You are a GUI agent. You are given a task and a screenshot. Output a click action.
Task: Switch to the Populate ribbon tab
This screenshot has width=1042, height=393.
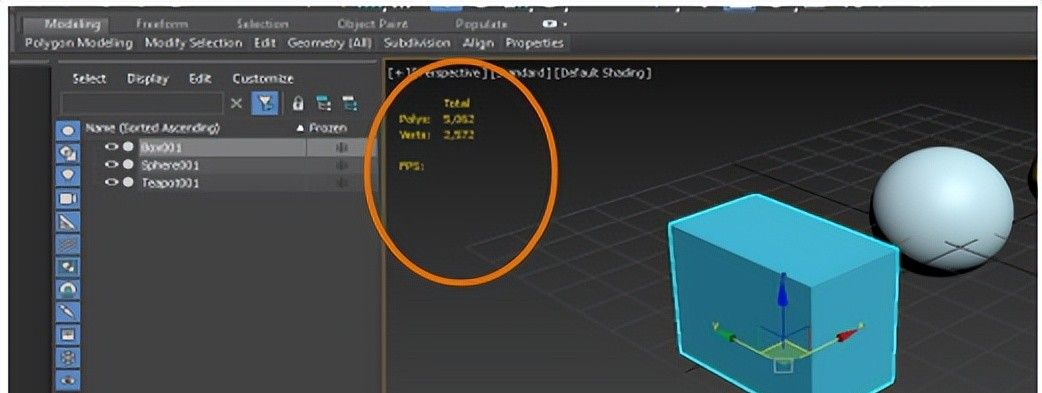click(482, 24)
